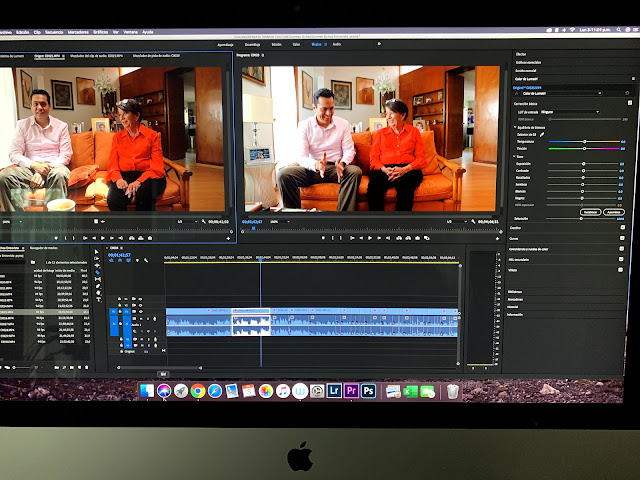Switch to the Audio workspace tab
The height and width of the screenshot is (480, 640).
pyautogui.click(x=337, y=44)
